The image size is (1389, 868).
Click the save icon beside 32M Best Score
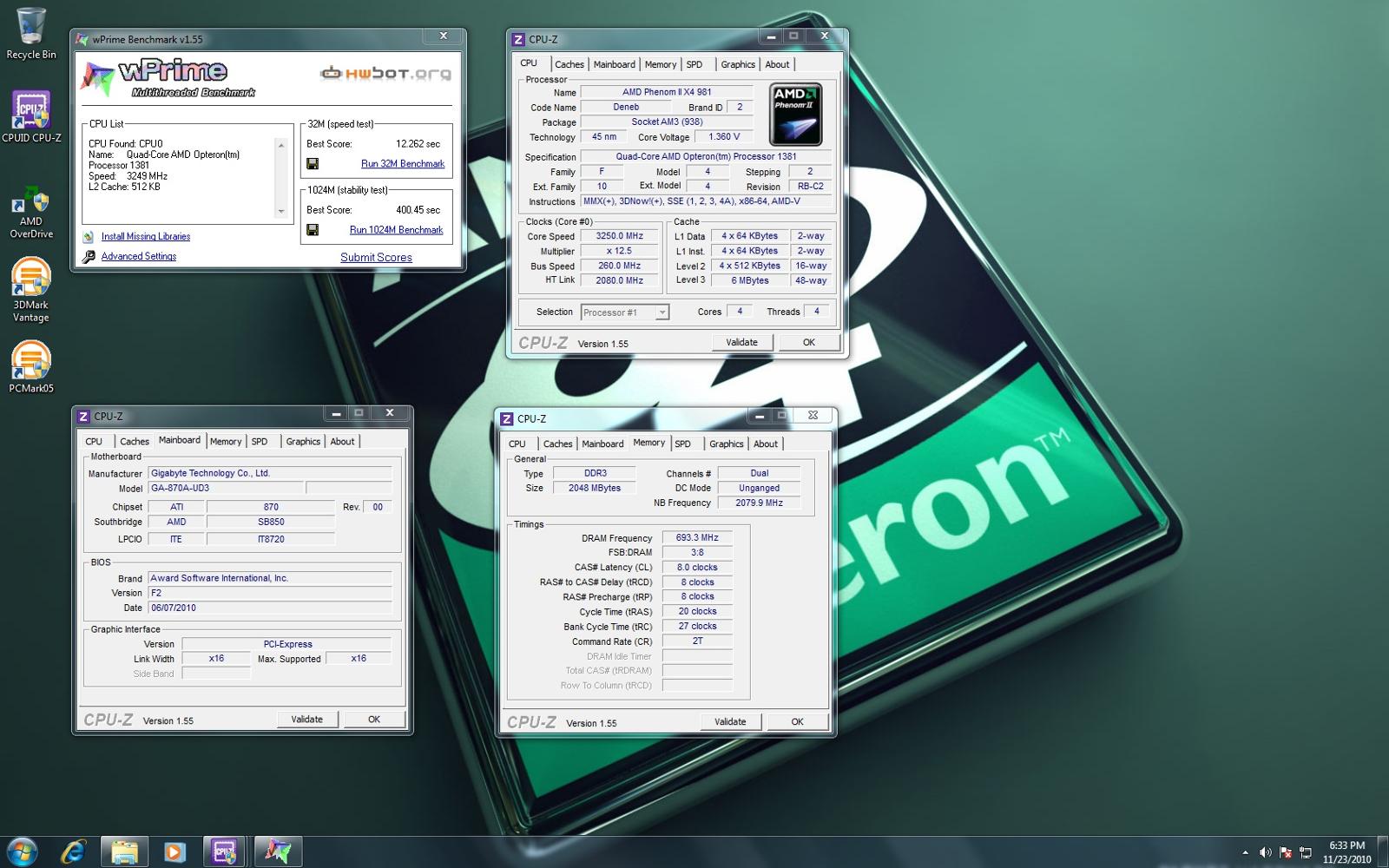tap(313, 164)
